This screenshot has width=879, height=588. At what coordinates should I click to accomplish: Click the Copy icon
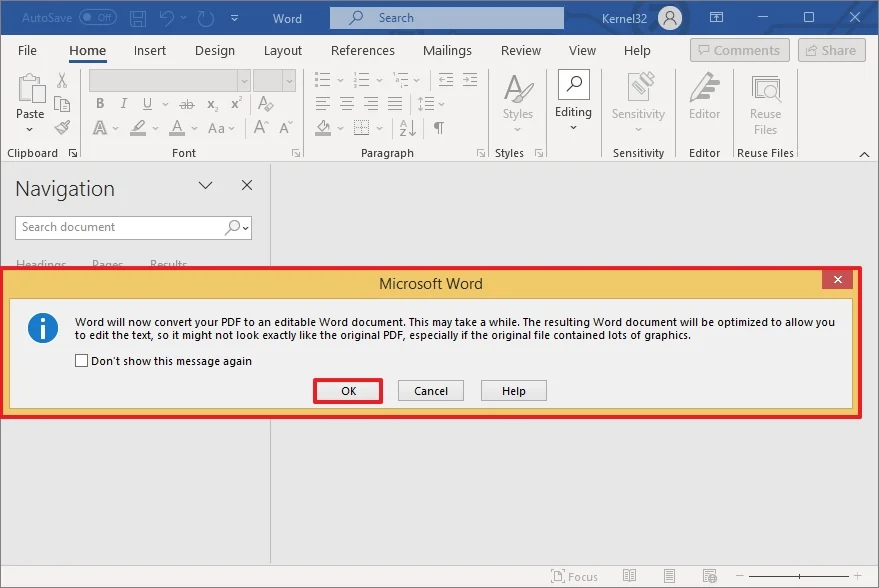coord(62,104)
